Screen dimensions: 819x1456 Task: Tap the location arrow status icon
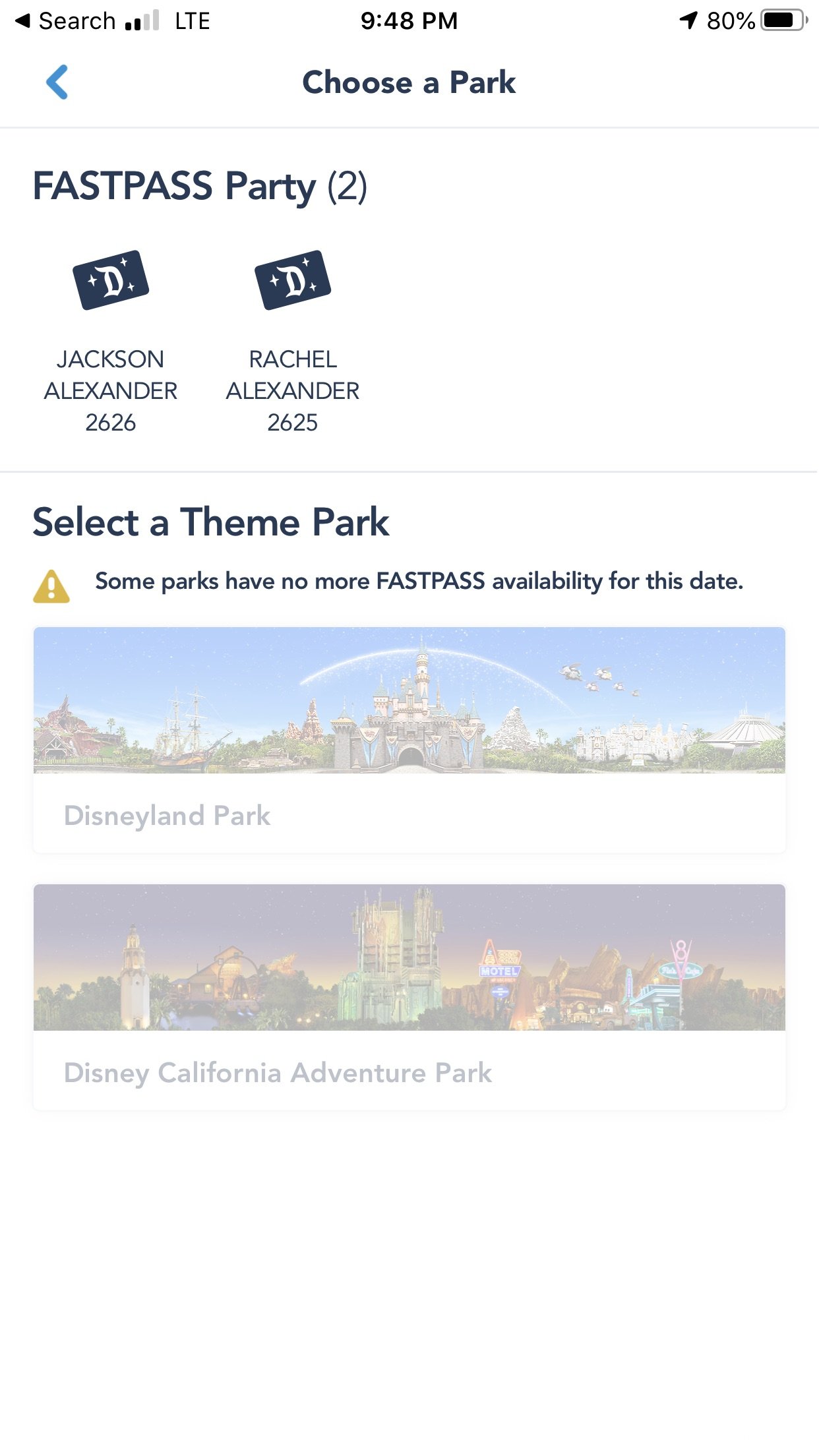[x=688, y=20]
